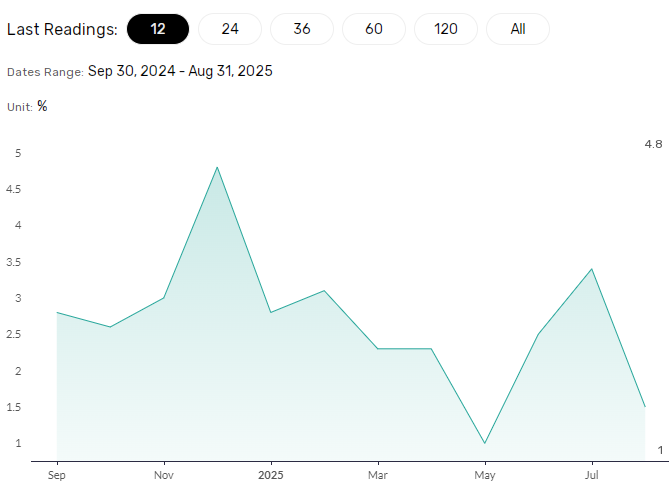Click the 4.8 maximum value label
The image size is (669, 495).
653,144
